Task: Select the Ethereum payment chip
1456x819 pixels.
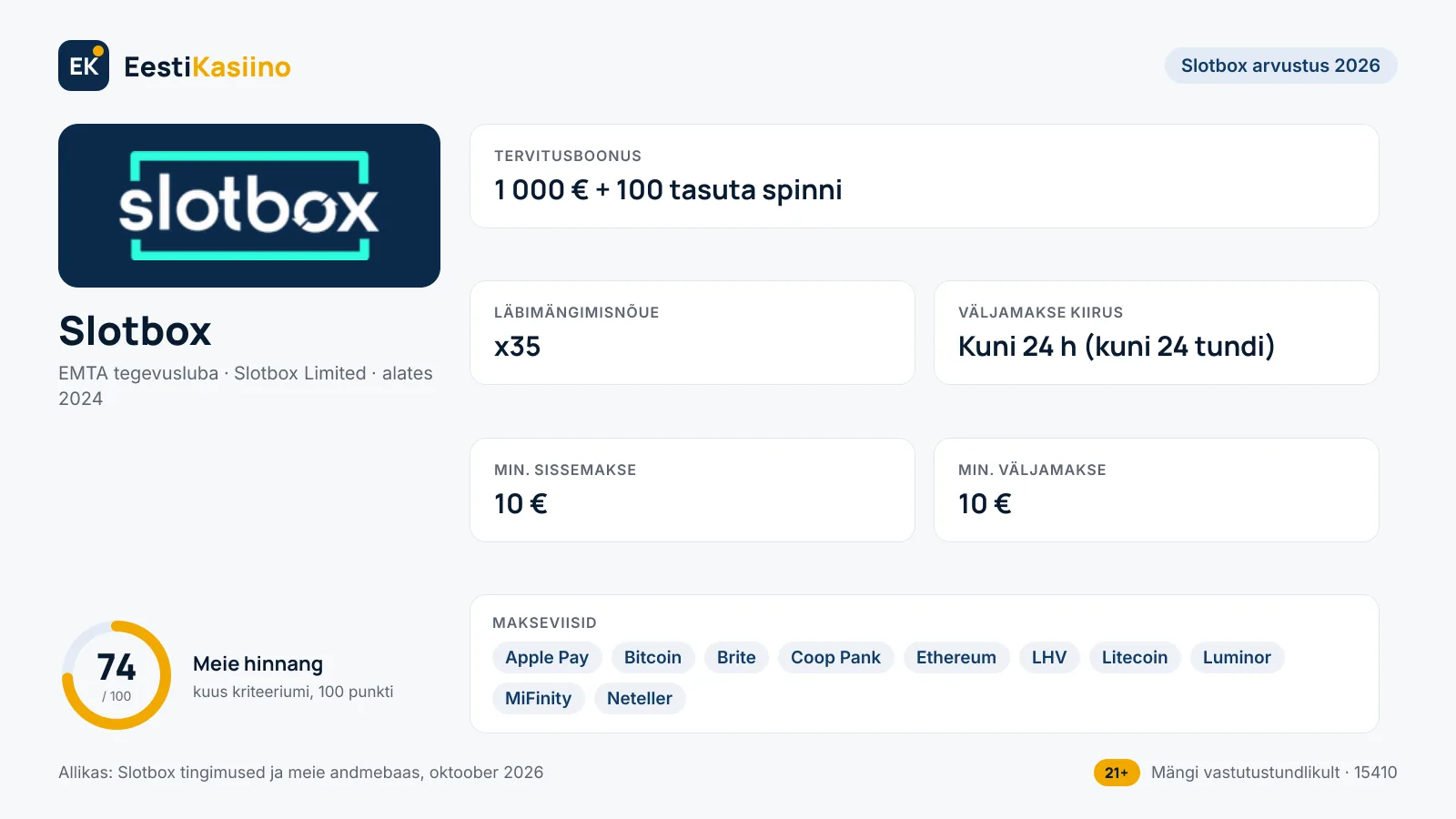Action: 956,658
